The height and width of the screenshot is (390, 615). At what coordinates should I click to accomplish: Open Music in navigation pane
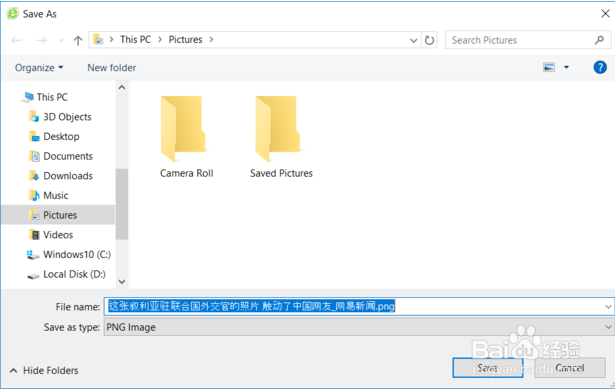point(56,195)
